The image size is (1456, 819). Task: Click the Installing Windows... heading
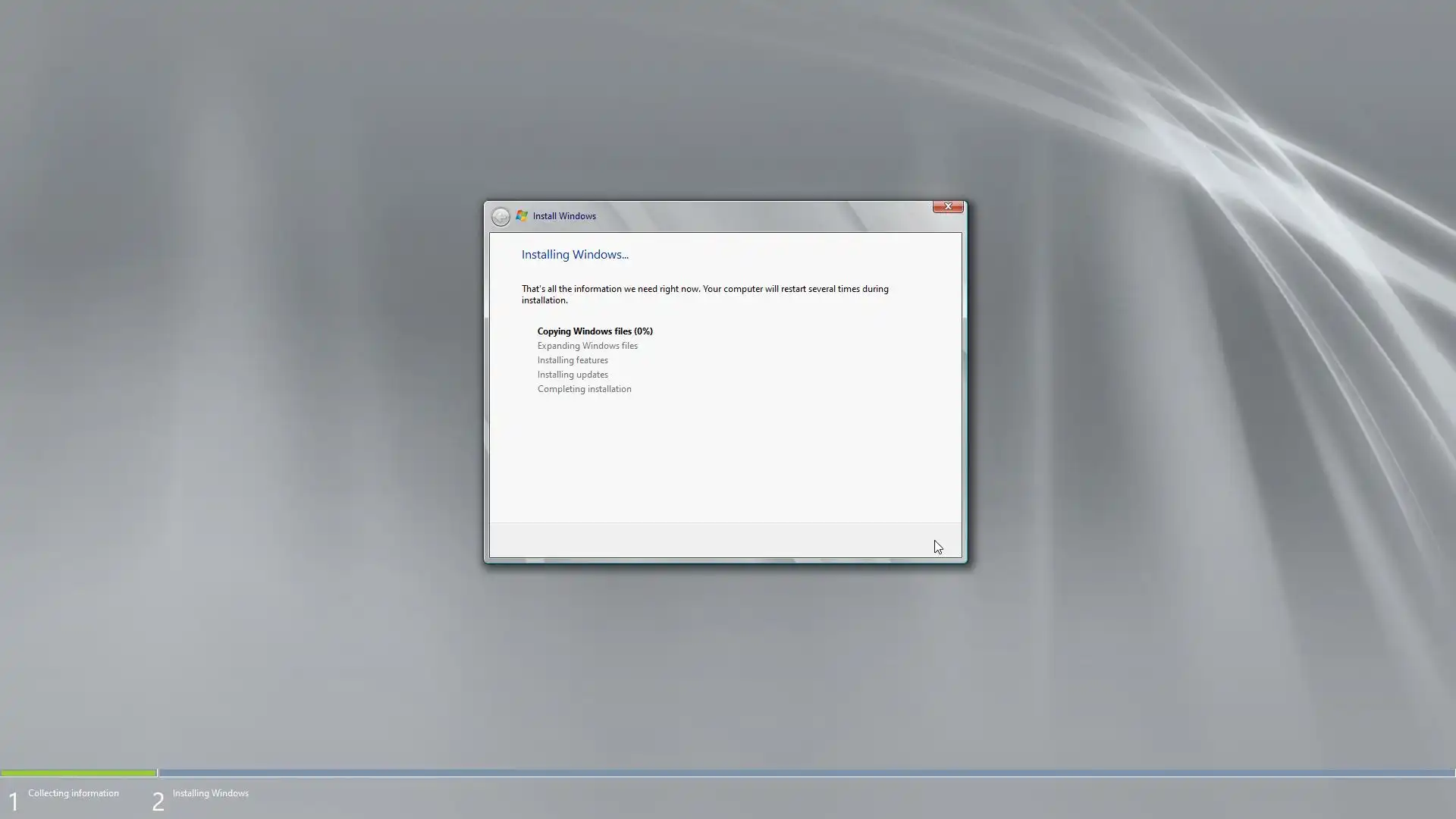(x=575, y=255)
